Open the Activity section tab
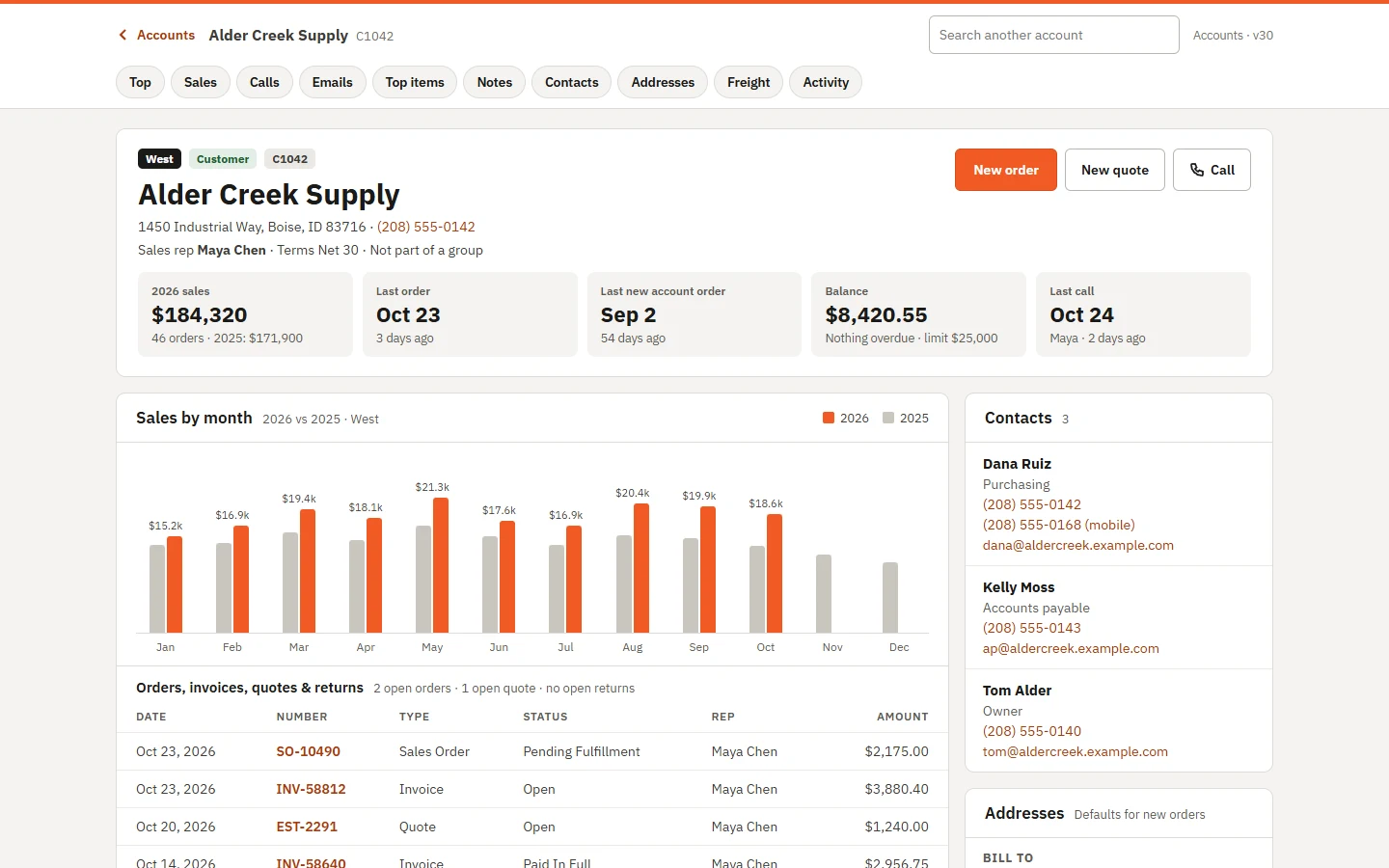Viewport: 1389px width, 868px height. [826, 82]
